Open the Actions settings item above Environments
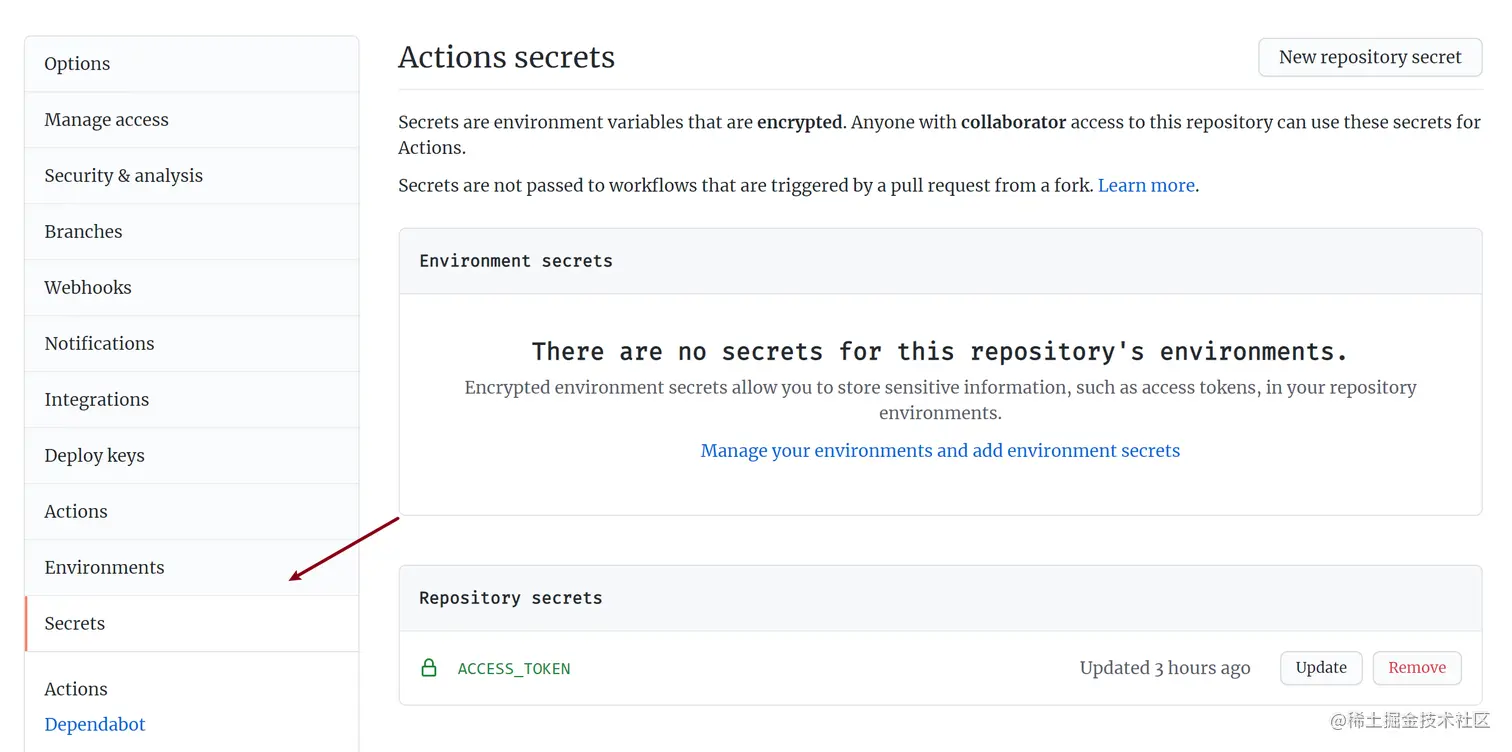This screenshot has width=1512, height=752. [76, 512]
